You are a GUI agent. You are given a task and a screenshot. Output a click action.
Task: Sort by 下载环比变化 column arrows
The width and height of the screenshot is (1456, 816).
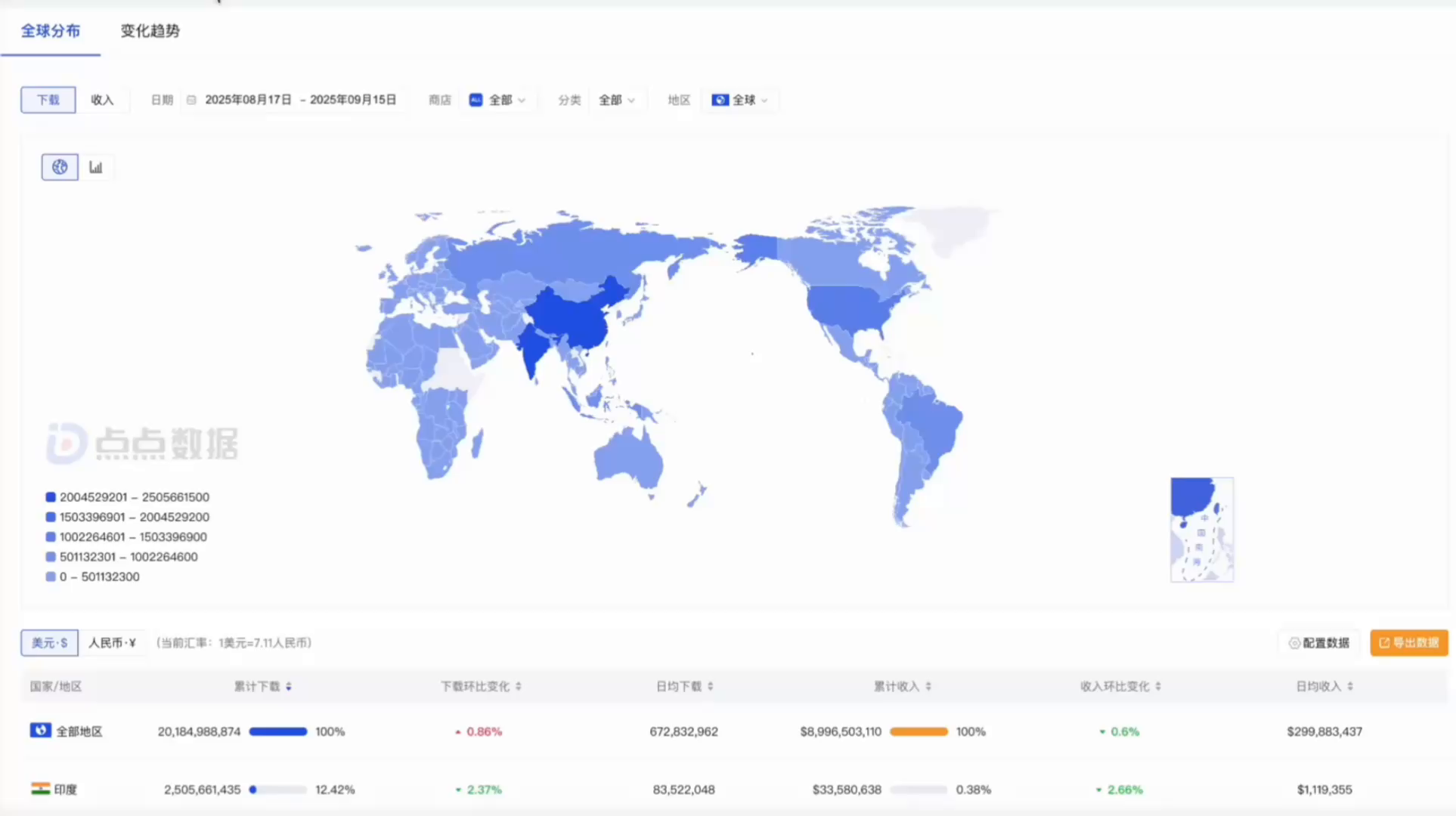[x=519, y=687]
